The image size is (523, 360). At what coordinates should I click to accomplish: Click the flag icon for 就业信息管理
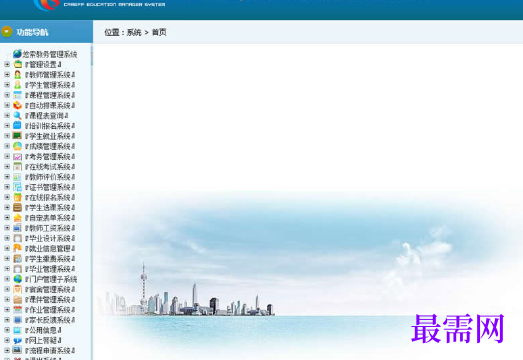pyautogui.click(x=17, y=248)
